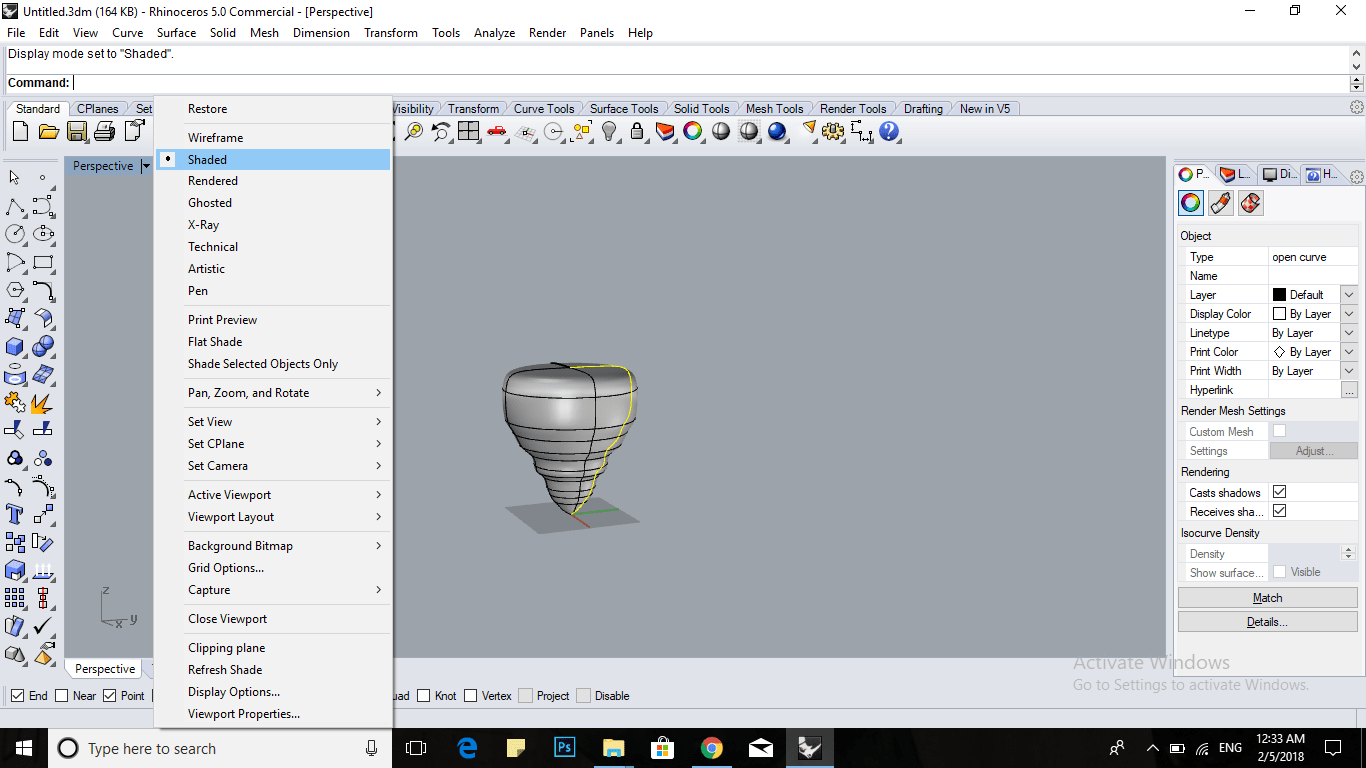Toggle the Near osnap checkbox
Viewport: 1366px width, 768px height.
(62, 696)
